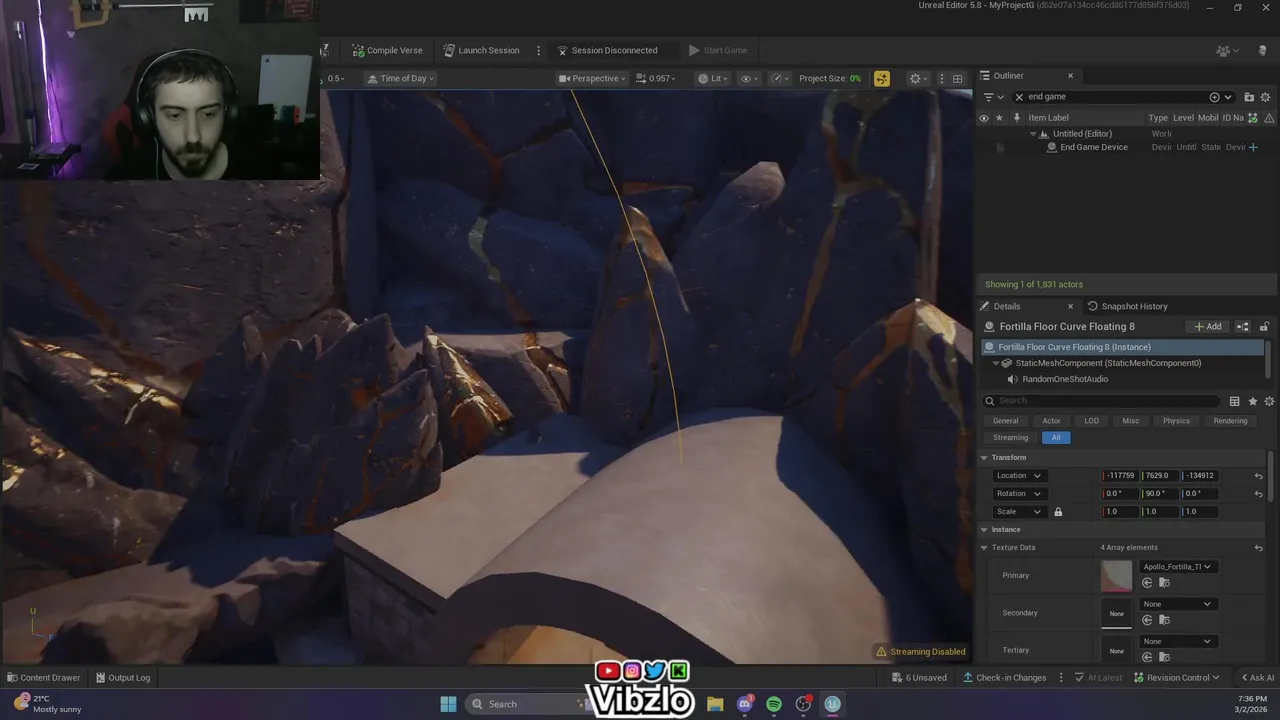
Task: Reset Rotation to default arrow
Action: click(1258, 494)
